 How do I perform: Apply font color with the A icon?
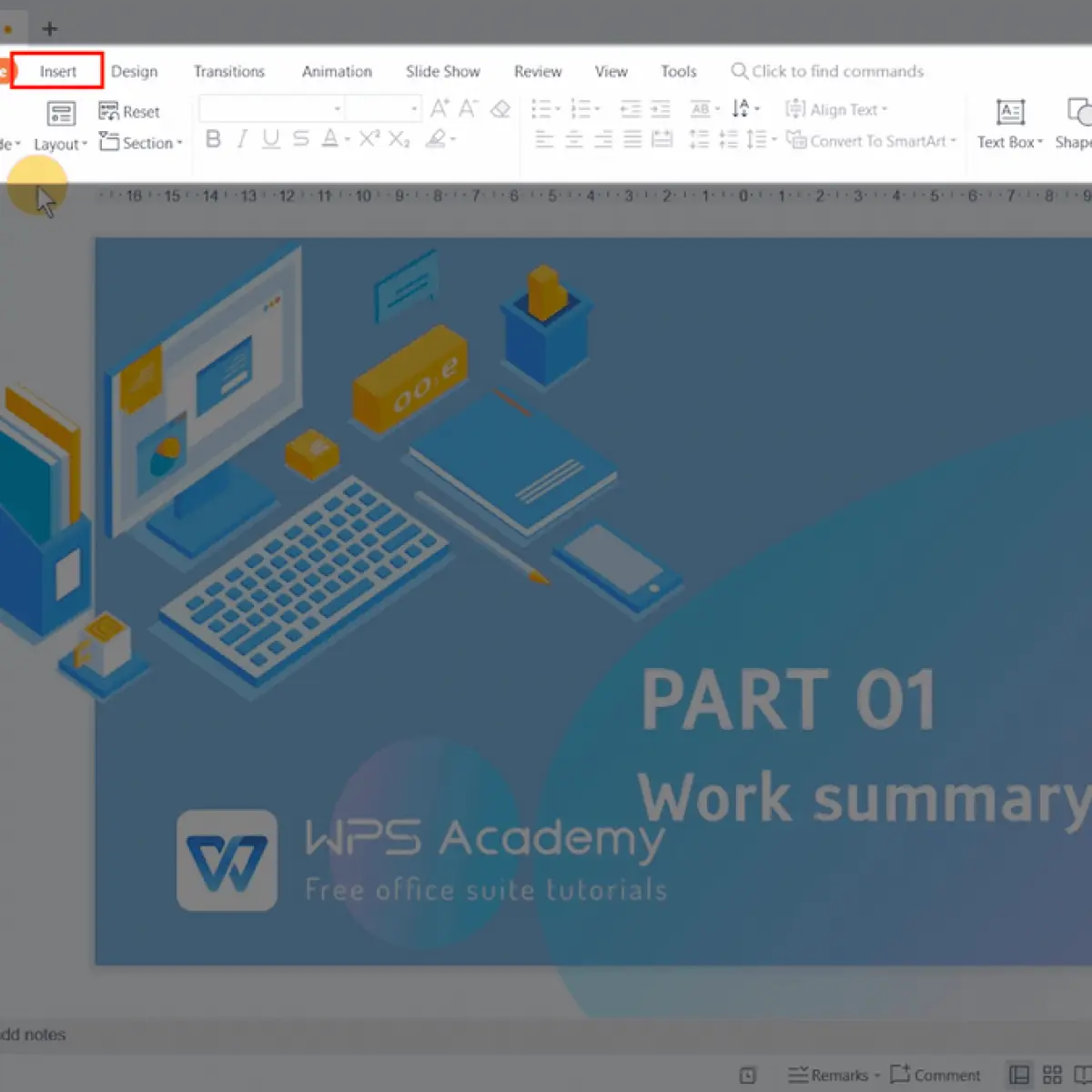pyautogui.click(x=329, y=139)
